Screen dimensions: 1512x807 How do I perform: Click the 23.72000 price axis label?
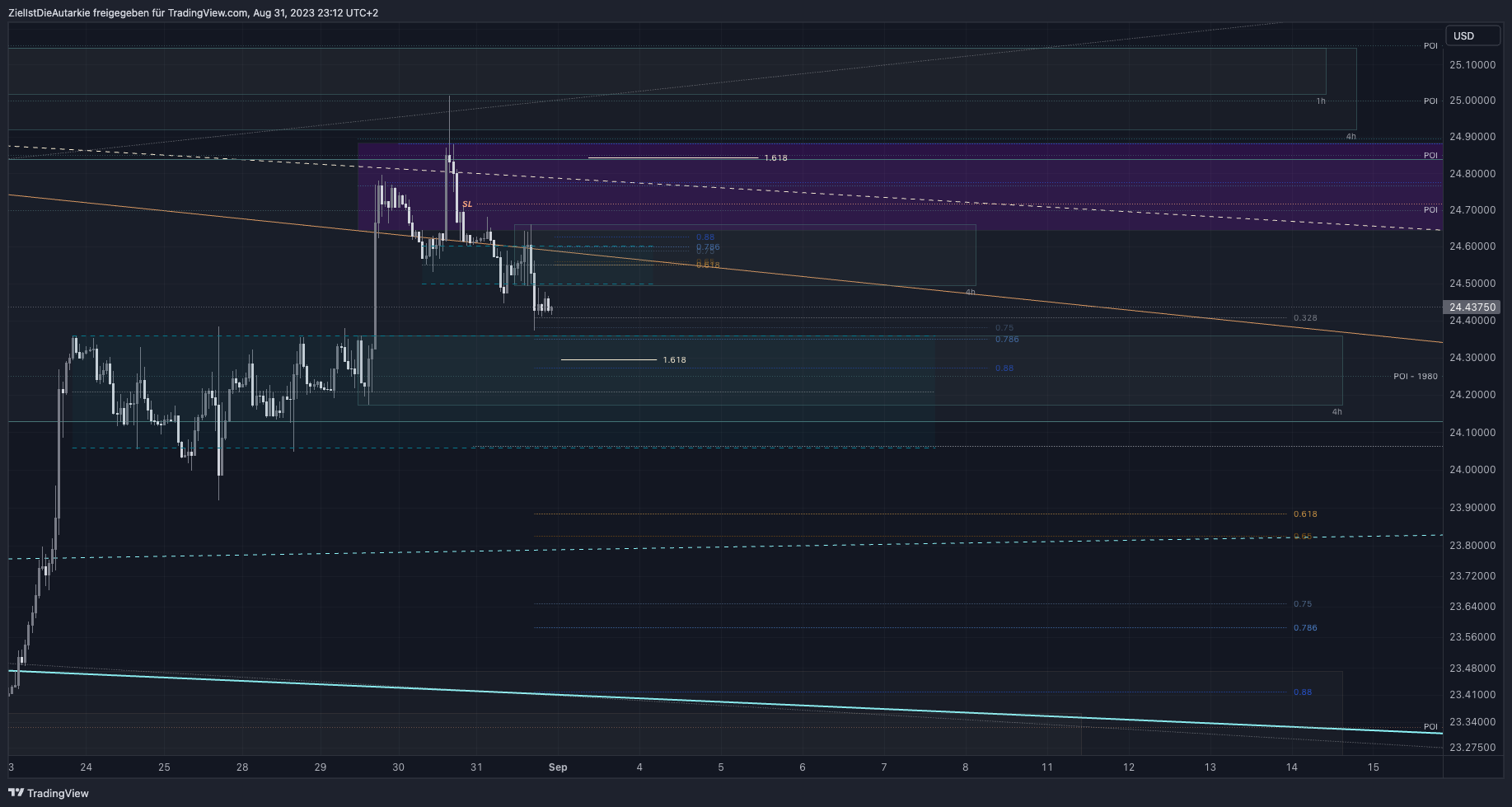[1472, 575]
